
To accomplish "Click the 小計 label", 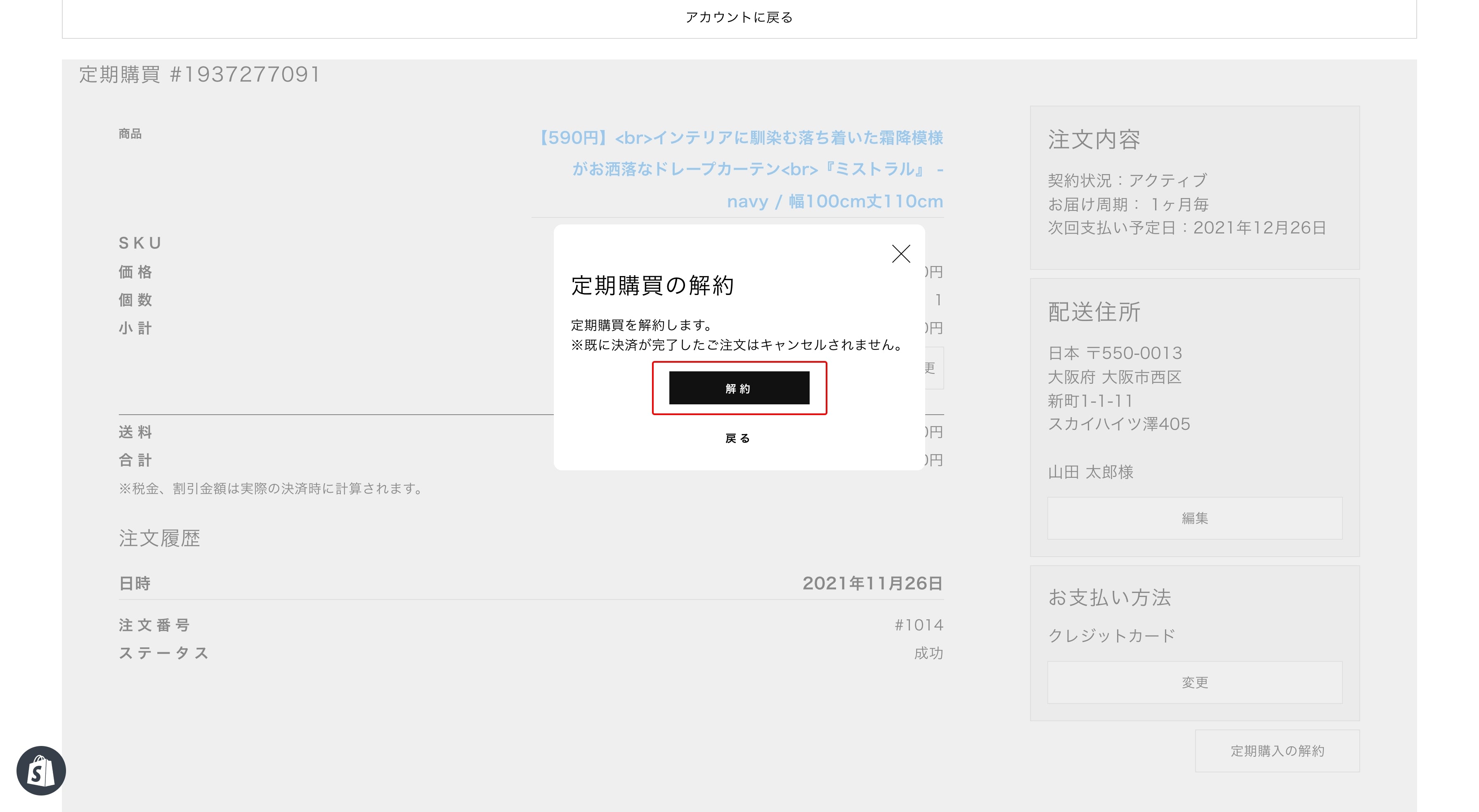I will point(135,328).
